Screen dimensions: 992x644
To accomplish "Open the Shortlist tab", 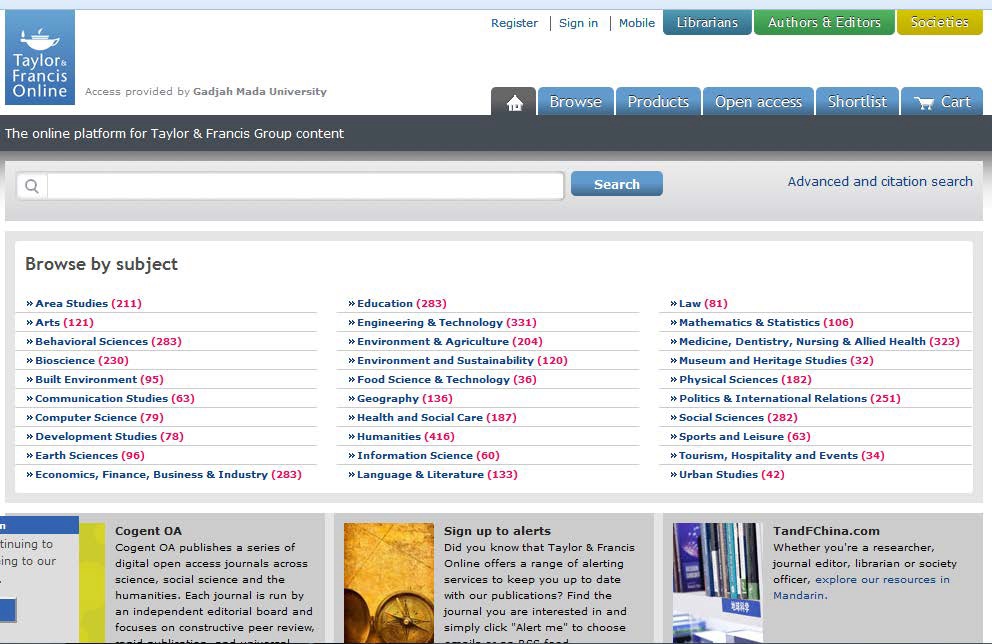I will 857,102.
